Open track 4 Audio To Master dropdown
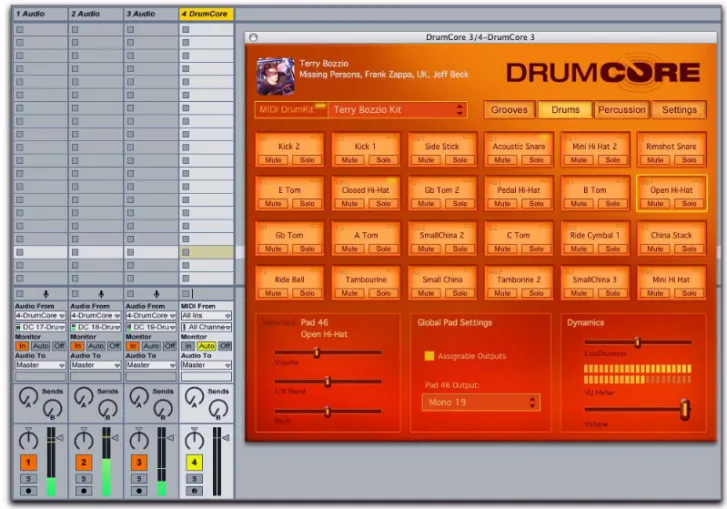 coord(206,365)
